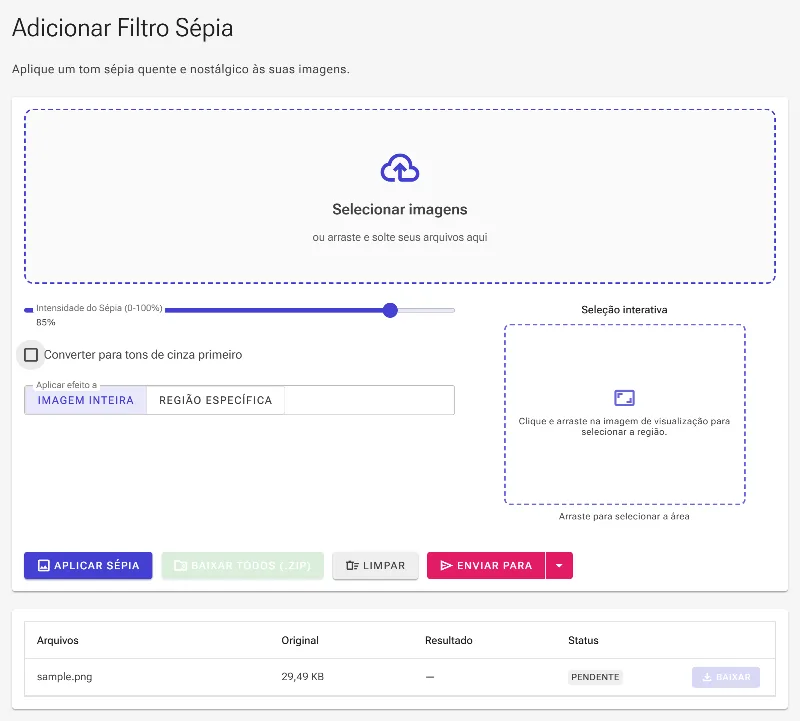The image size is (800, 721).
Task: Click the 85% intensity value
Action: click(x=45, y=322)
